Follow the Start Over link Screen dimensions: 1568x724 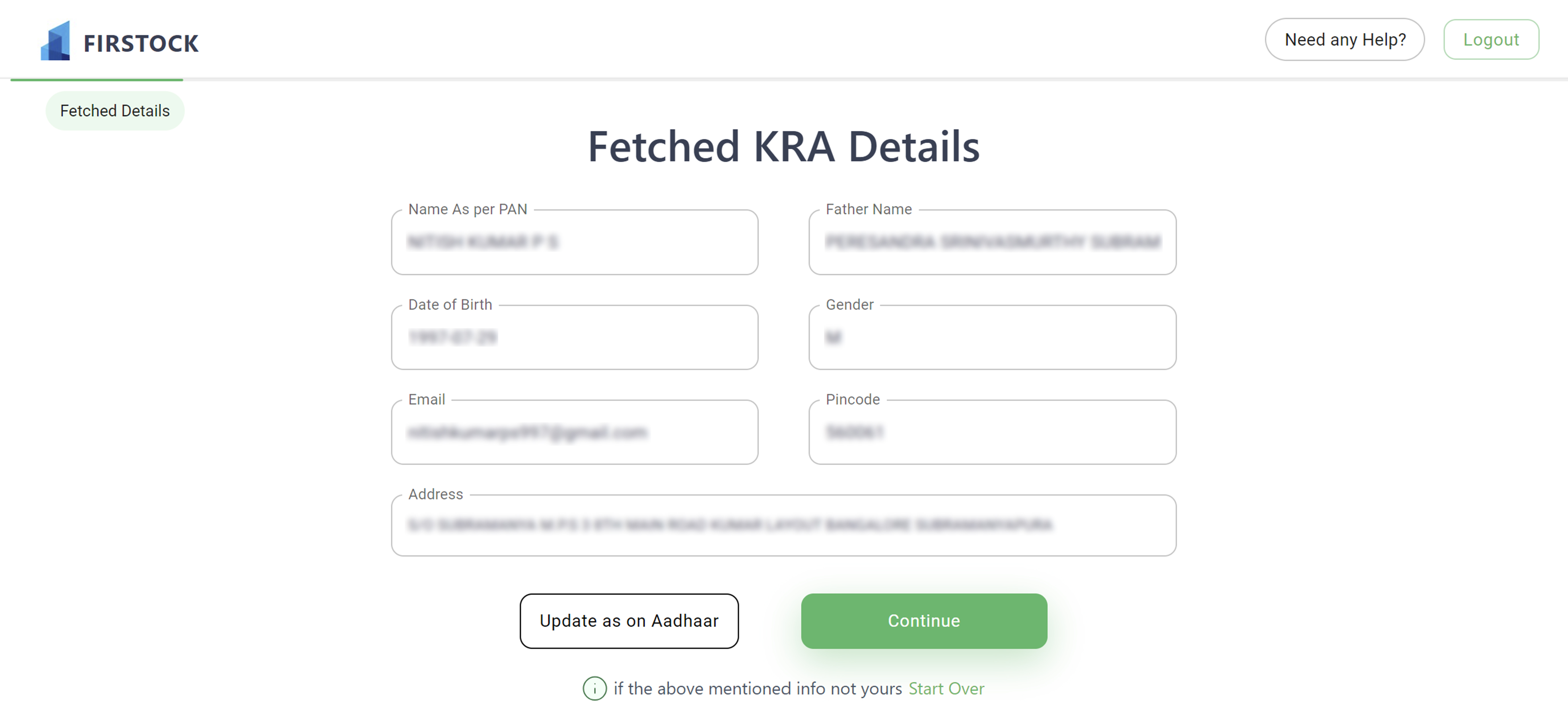coord(946,688)
